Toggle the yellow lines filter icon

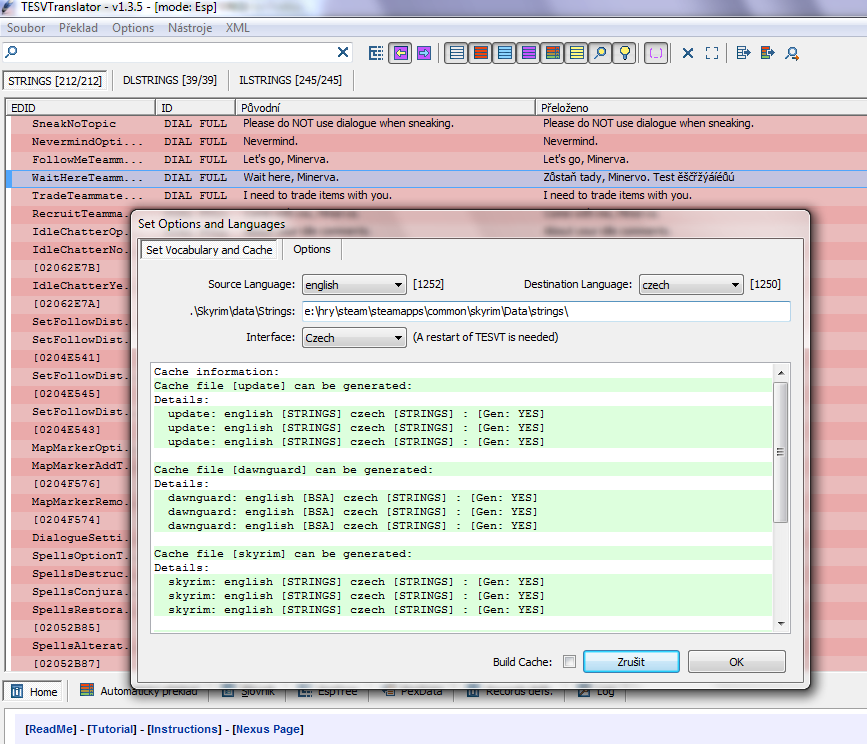click(x=577, y=53)
